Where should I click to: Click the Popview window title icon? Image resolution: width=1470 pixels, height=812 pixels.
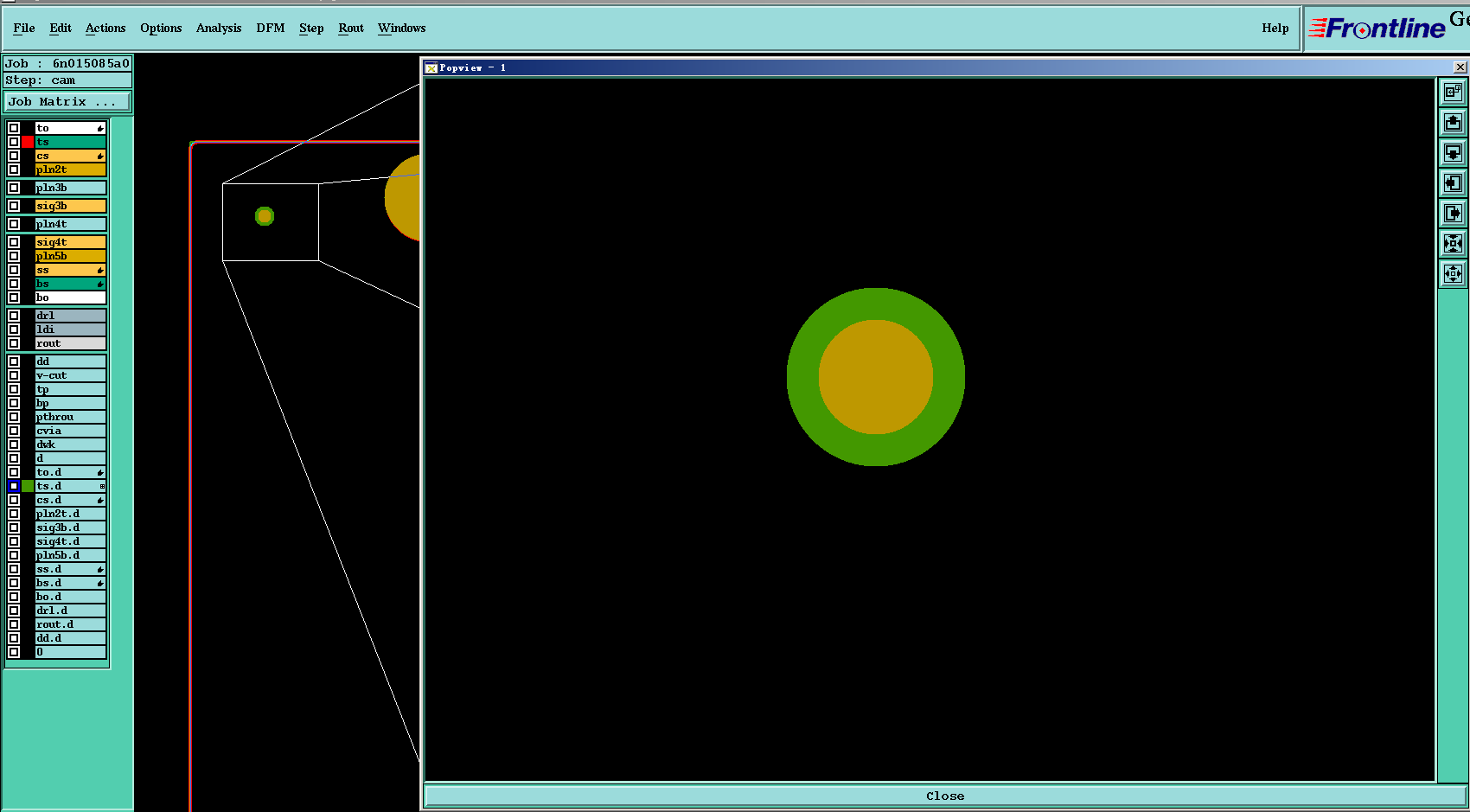click(x=431, y=67)
